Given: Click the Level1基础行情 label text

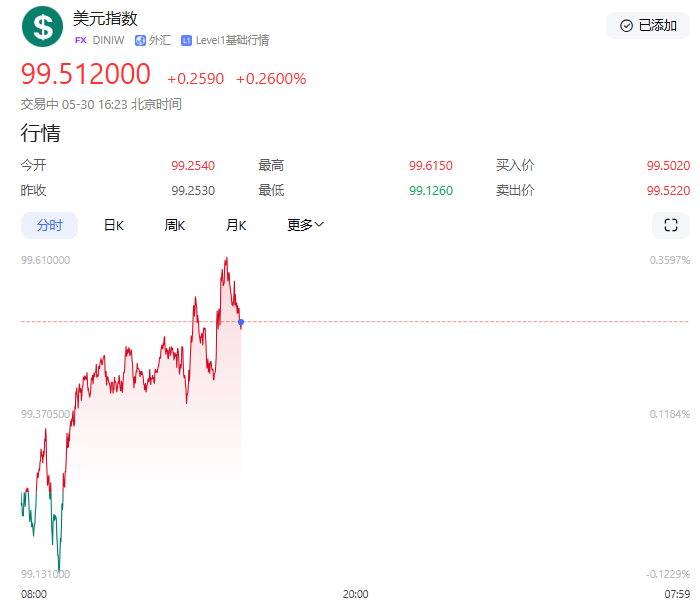Looking at the screenshot, I should (x=232, y=41).
